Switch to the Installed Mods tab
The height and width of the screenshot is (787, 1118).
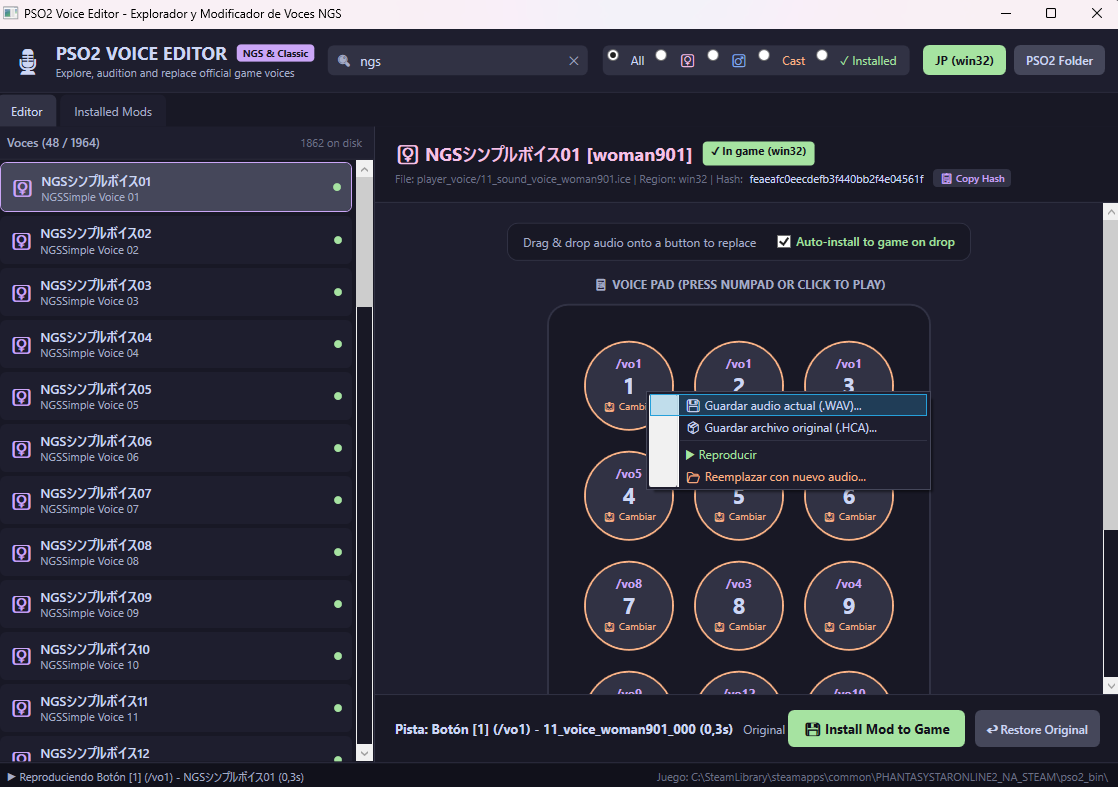point(113,111)
